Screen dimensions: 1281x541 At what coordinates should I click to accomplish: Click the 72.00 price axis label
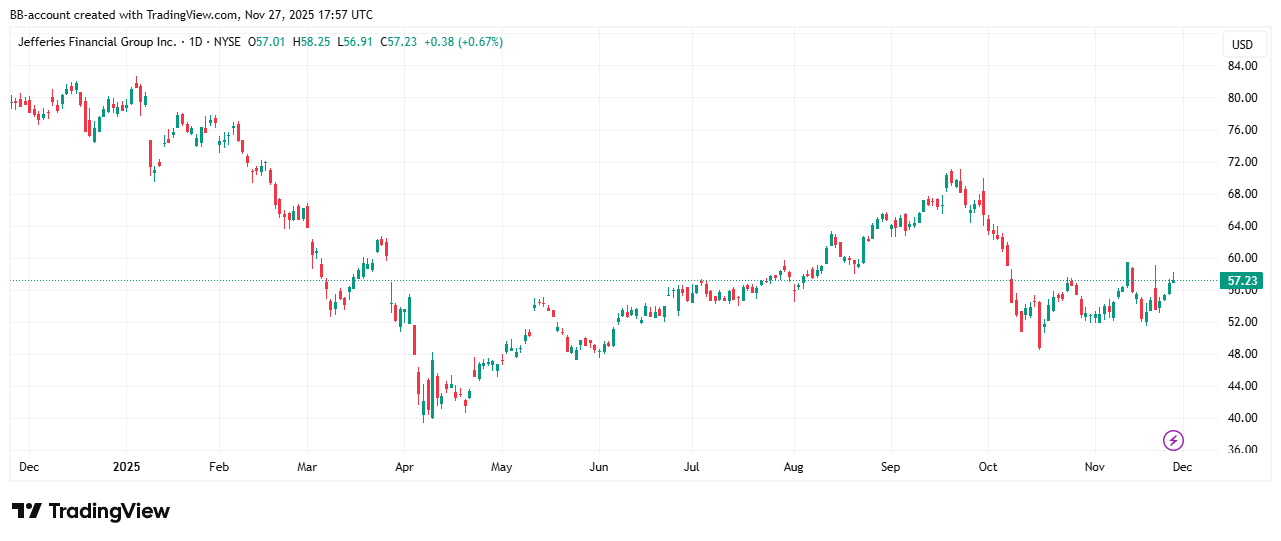pyautogui.click(x=1241, y=162)
